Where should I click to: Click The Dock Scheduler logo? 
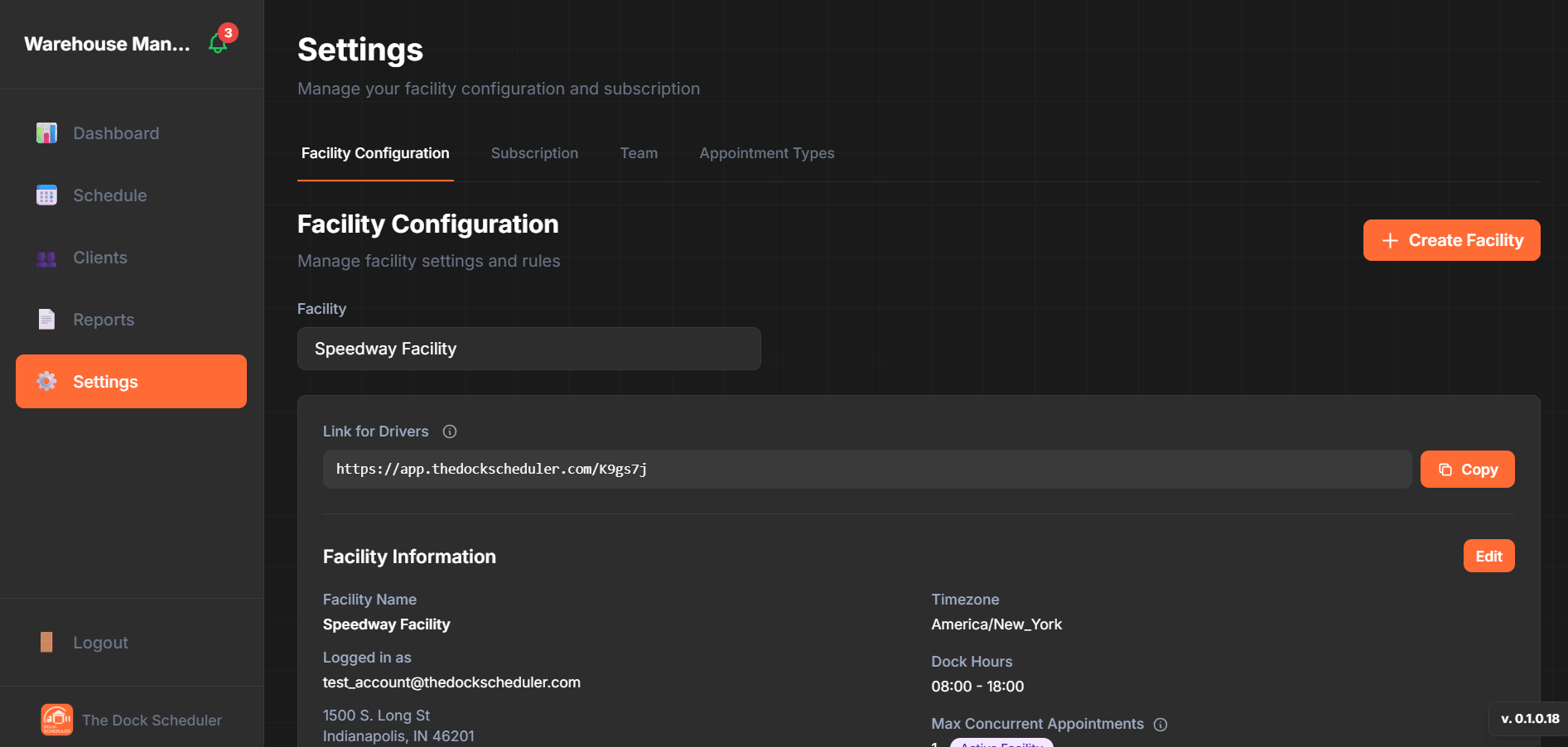tap(55, 719)
